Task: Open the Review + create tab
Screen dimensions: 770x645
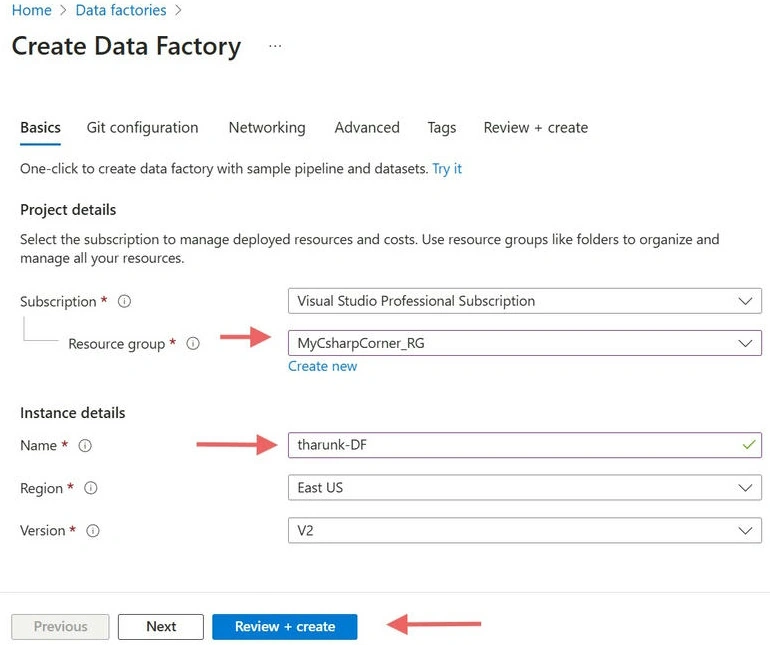Action: point(536,128)
